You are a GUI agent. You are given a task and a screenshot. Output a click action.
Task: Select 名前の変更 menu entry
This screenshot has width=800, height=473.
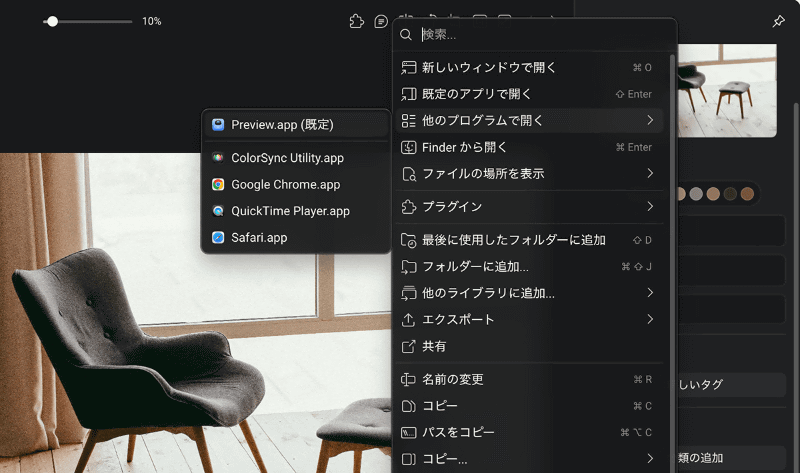(x=529, y=379)
